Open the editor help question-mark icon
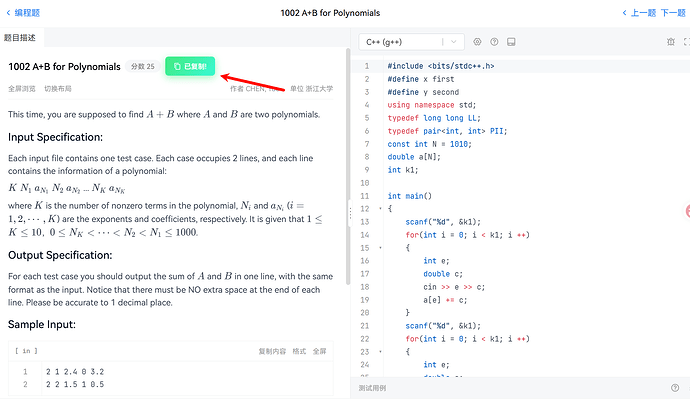Image resolution: width=690 pixels, height=402 pixels. pyautogui.click(x=494, y=42)
